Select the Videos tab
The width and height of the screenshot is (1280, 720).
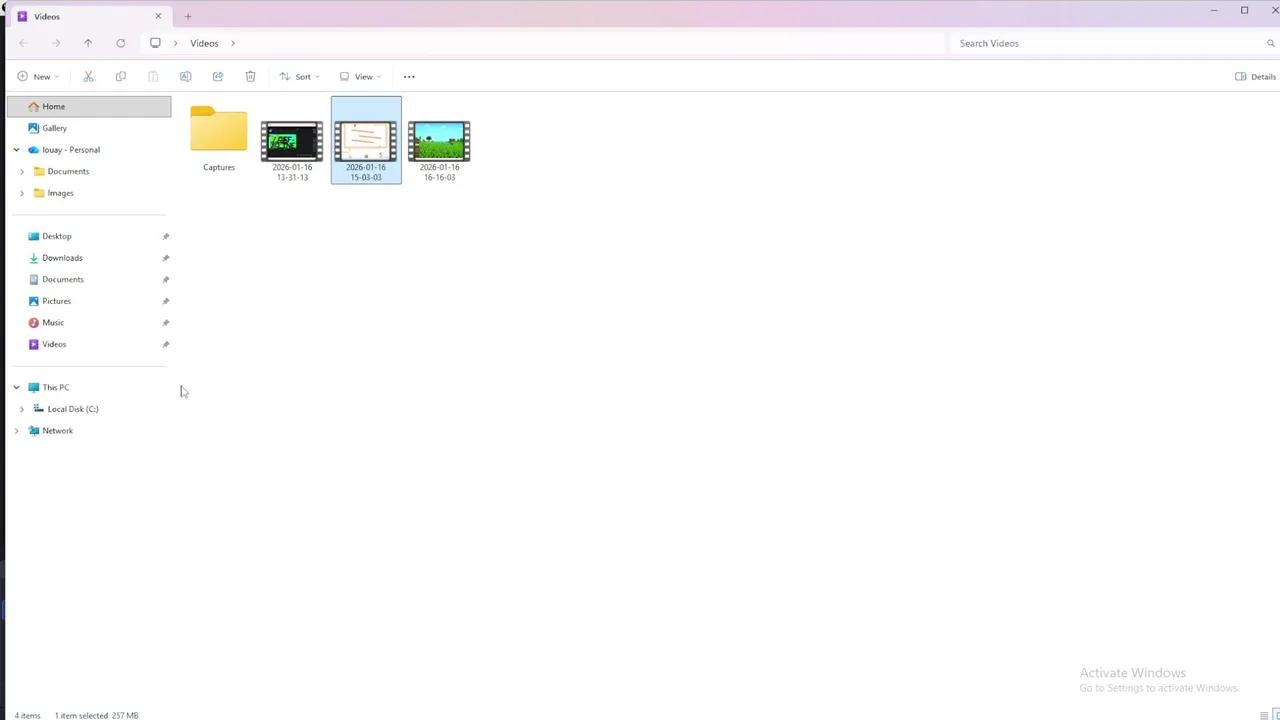[89, 16]
